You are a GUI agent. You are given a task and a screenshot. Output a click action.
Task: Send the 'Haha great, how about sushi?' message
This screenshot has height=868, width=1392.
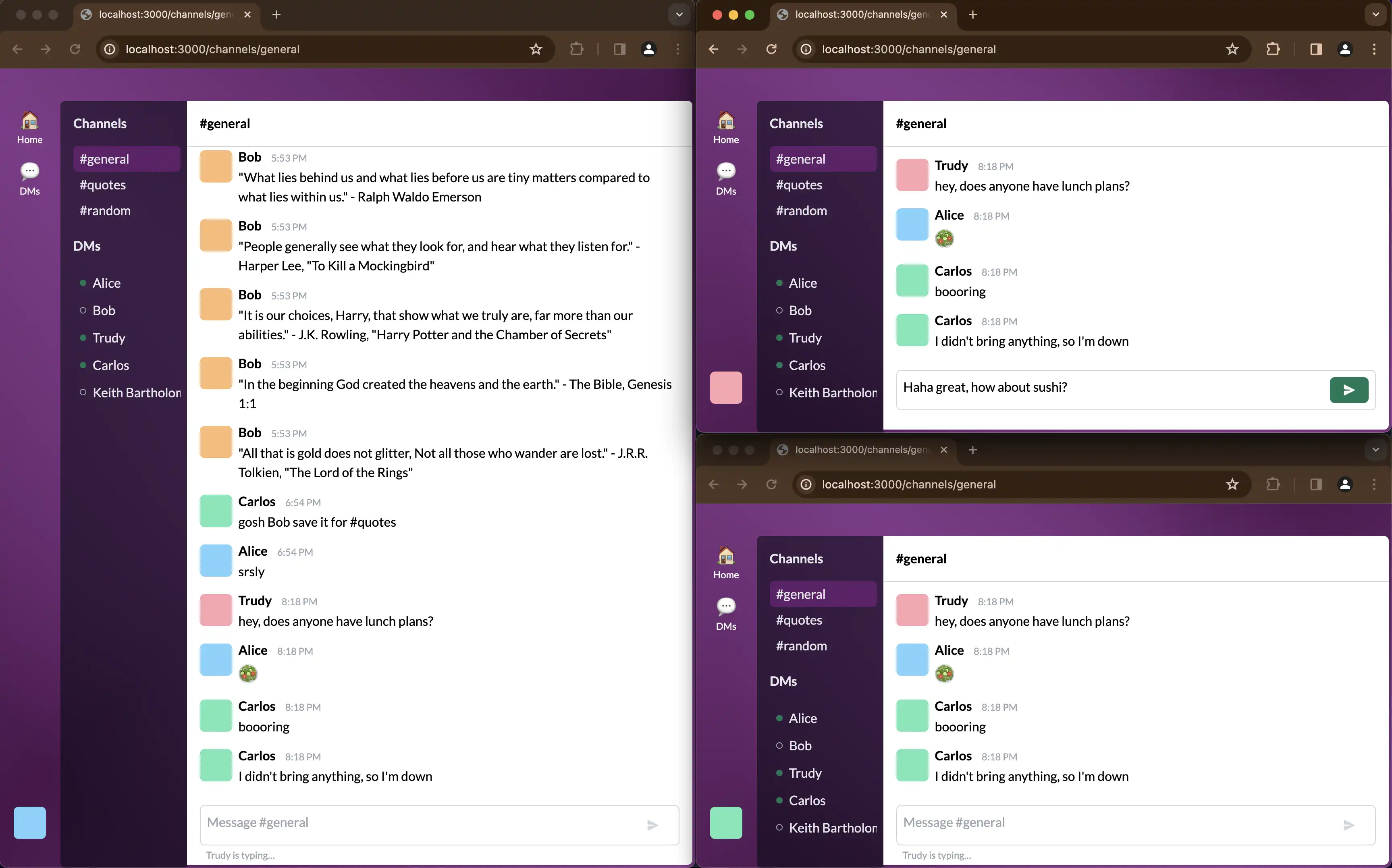pyautogui.click(x=1348, y=390)
